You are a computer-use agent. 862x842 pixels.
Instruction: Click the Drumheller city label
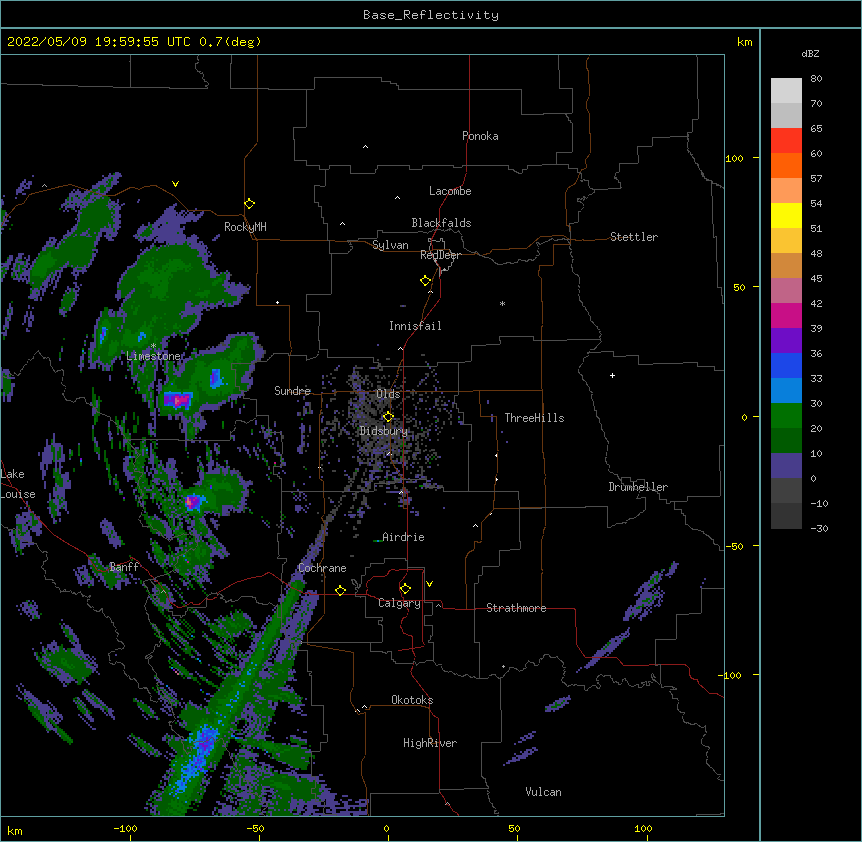638,487
